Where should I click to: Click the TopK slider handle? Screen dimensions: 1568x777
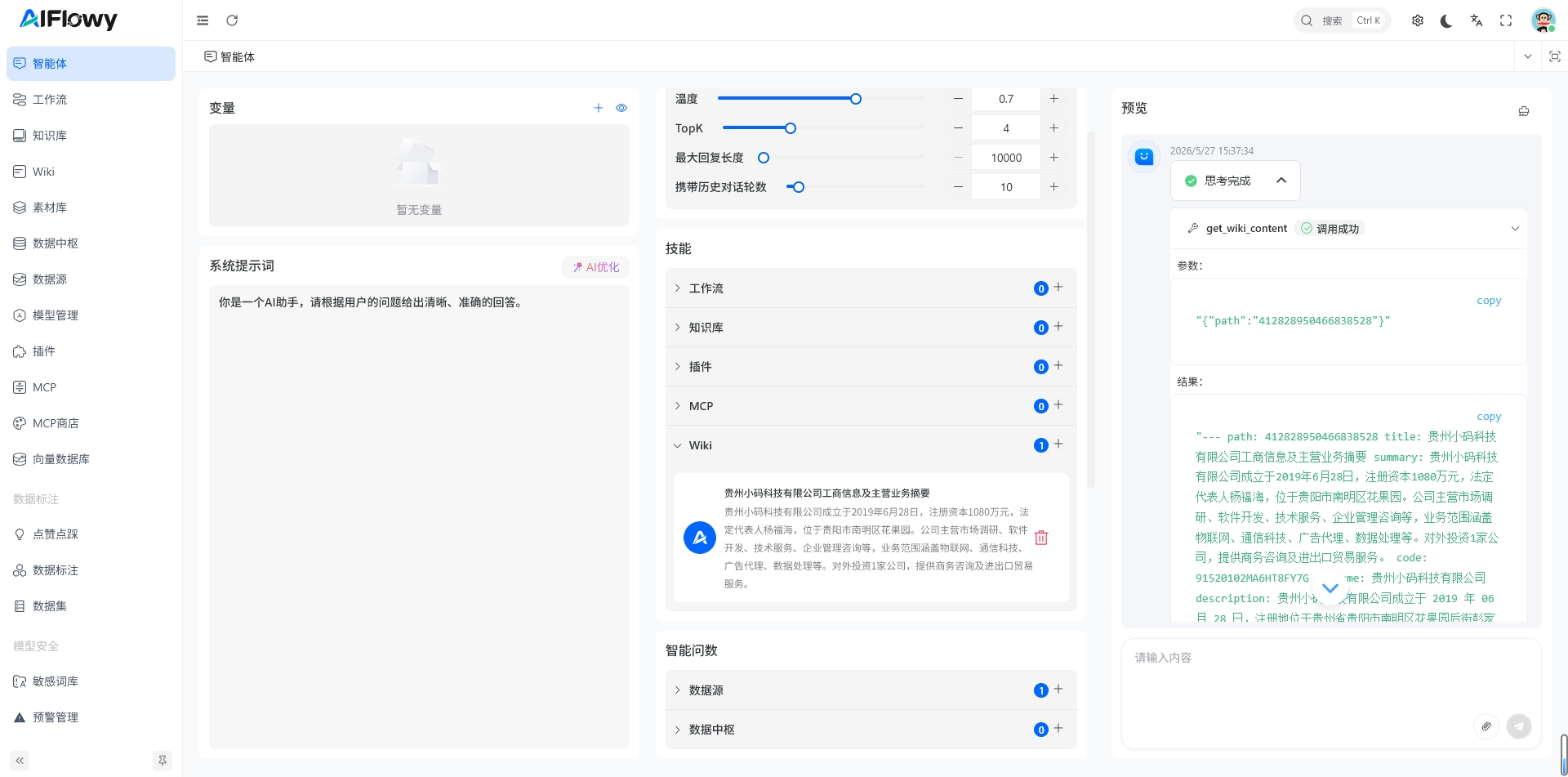(x=791, y=128)
